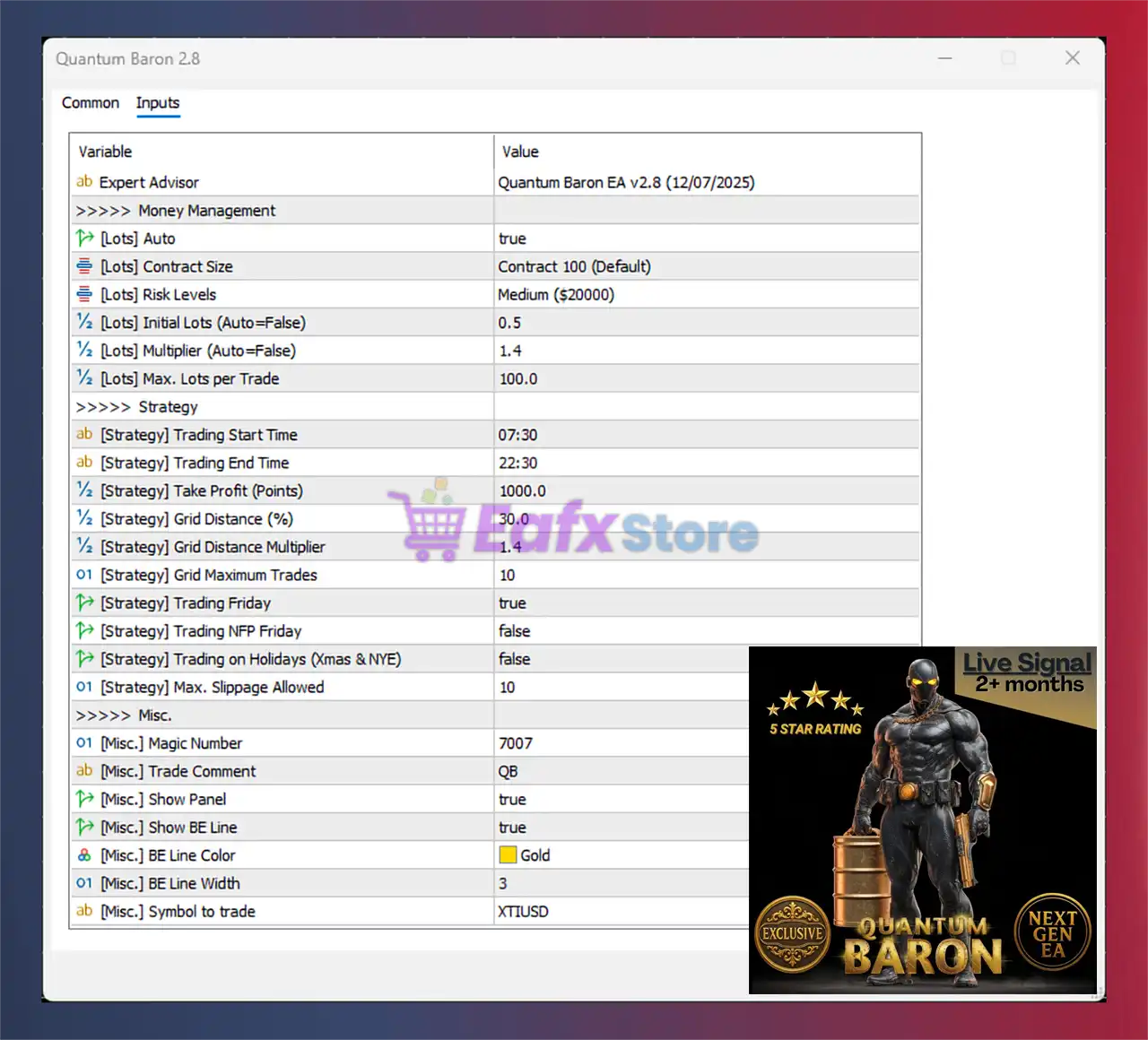Viewport: 1148px width, 1040px height.
Task: Select the Inputs tab
Action: 158,103
